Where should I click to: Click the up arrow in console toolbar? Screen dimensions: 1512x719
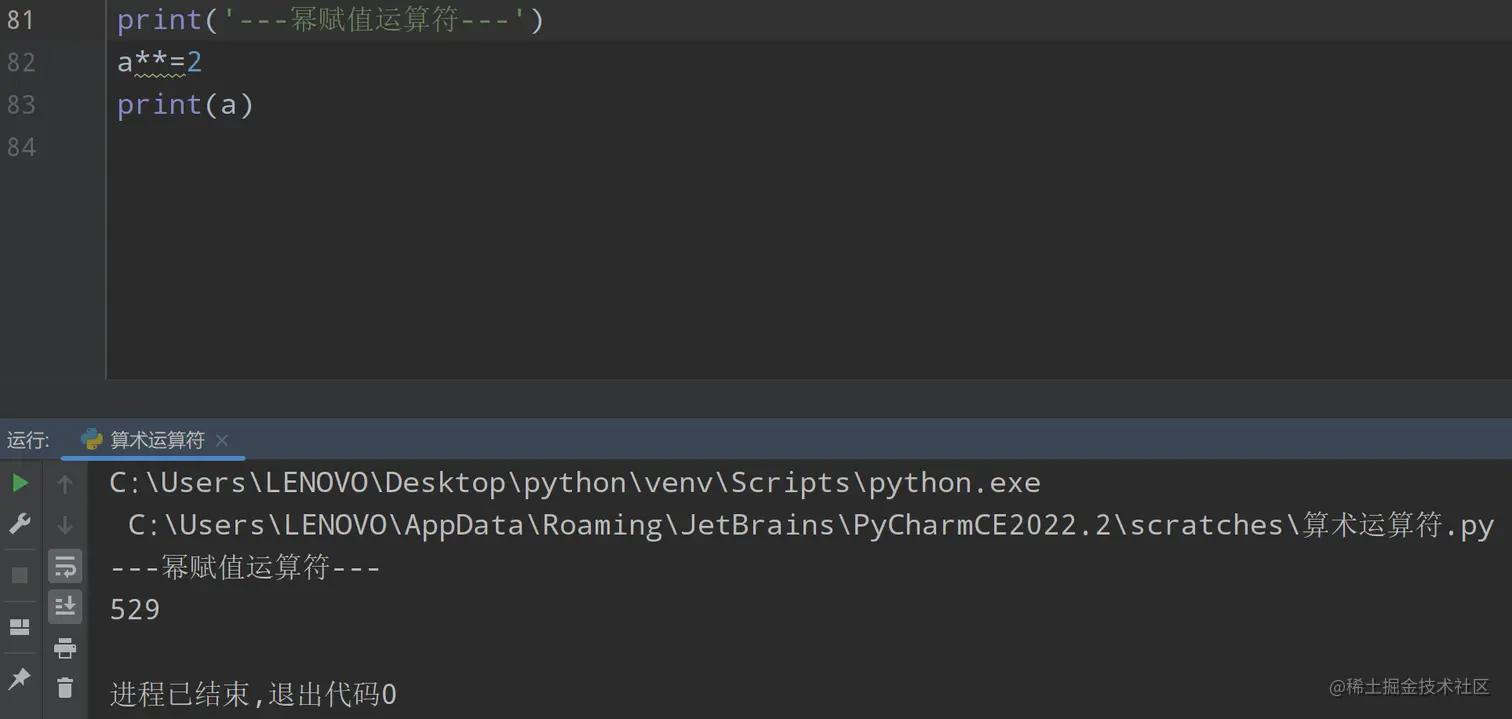point(65,485)
